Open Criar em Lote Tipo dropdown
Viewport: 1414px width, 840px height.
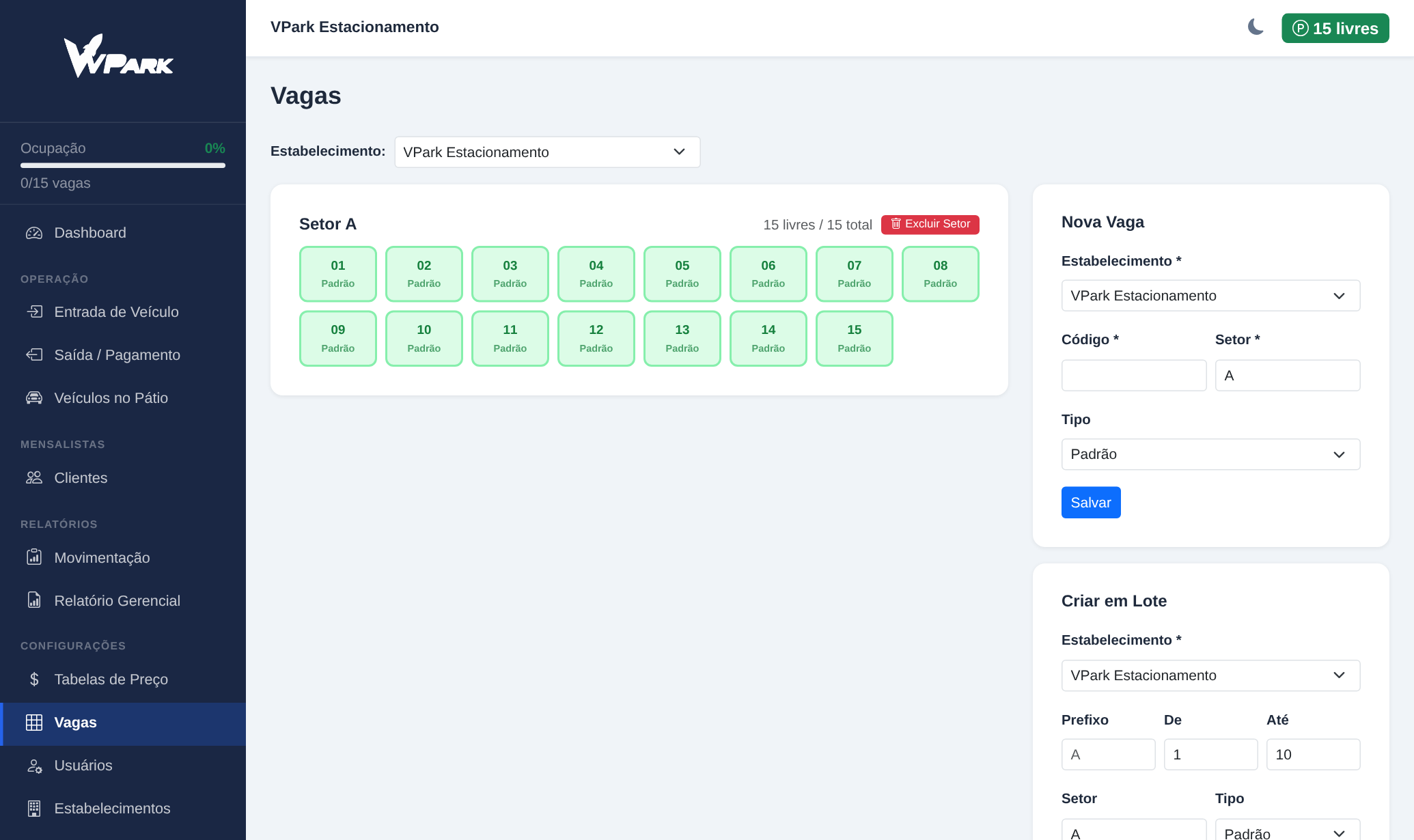1288,830
